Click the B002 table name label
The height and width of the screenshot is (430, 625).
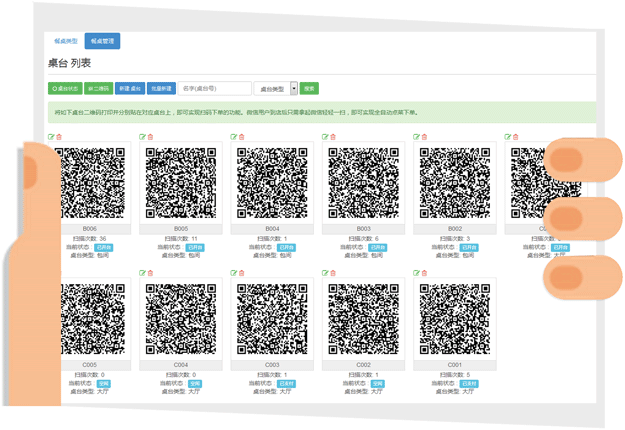pos(455,229)
